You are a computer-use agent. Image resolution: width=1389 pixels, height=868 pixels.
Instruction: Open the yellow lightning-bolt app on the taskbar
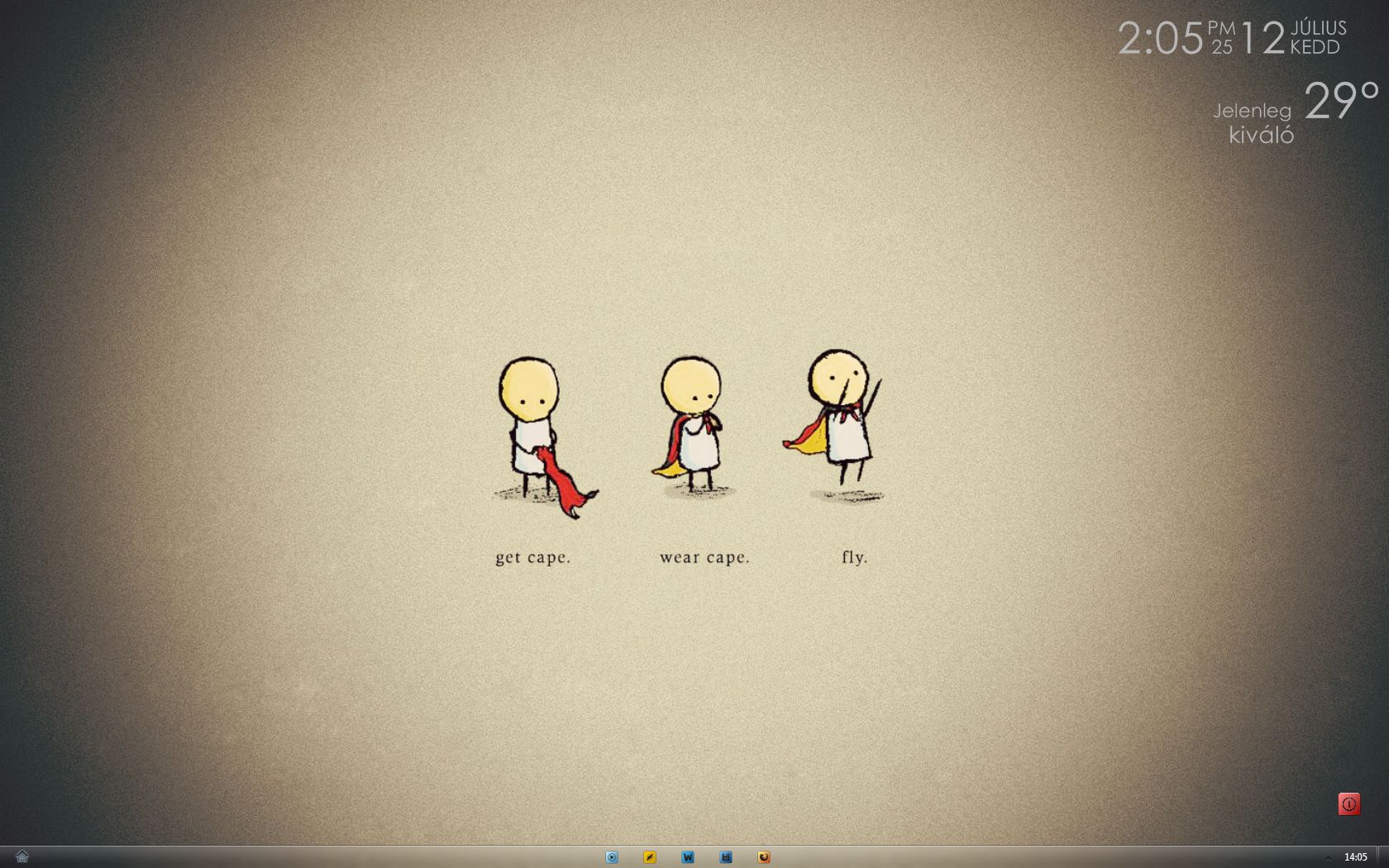tap(650, 857)
